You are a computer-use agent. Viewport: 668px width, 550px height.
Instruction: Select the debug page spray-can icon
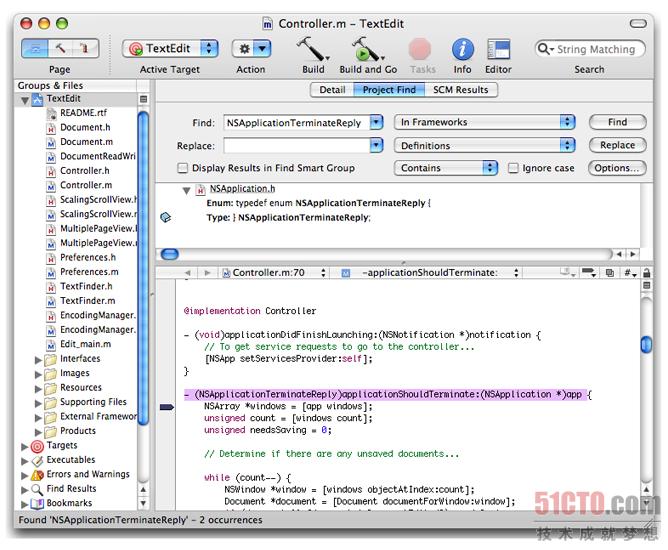pyautogui.click(x=85, y=49)
